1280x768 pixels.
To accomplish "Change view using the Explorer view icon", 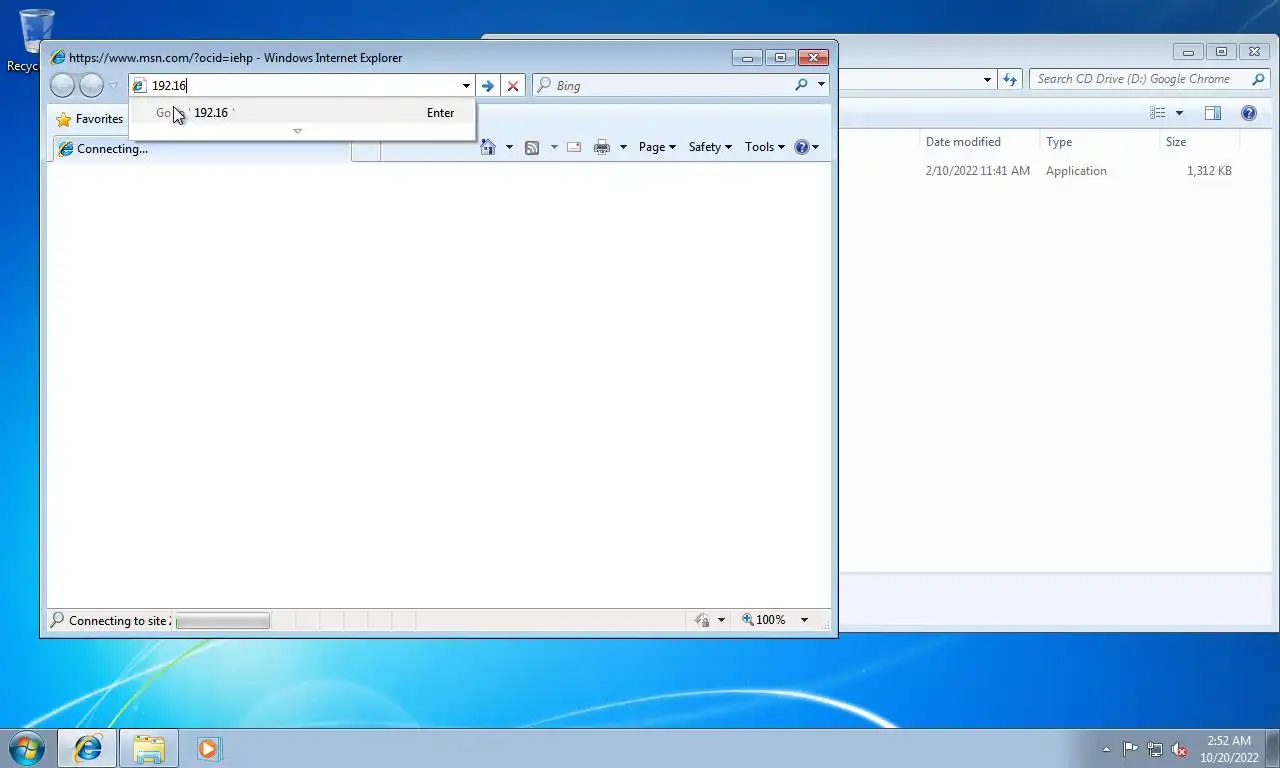I will tap(1158, 113).
